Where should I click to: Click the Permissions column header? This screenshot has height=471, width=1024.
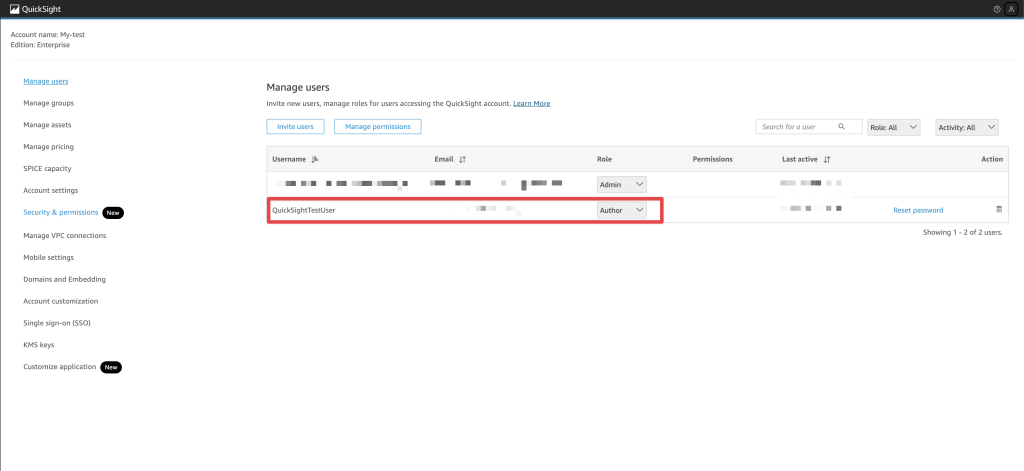tap(712, 159)
